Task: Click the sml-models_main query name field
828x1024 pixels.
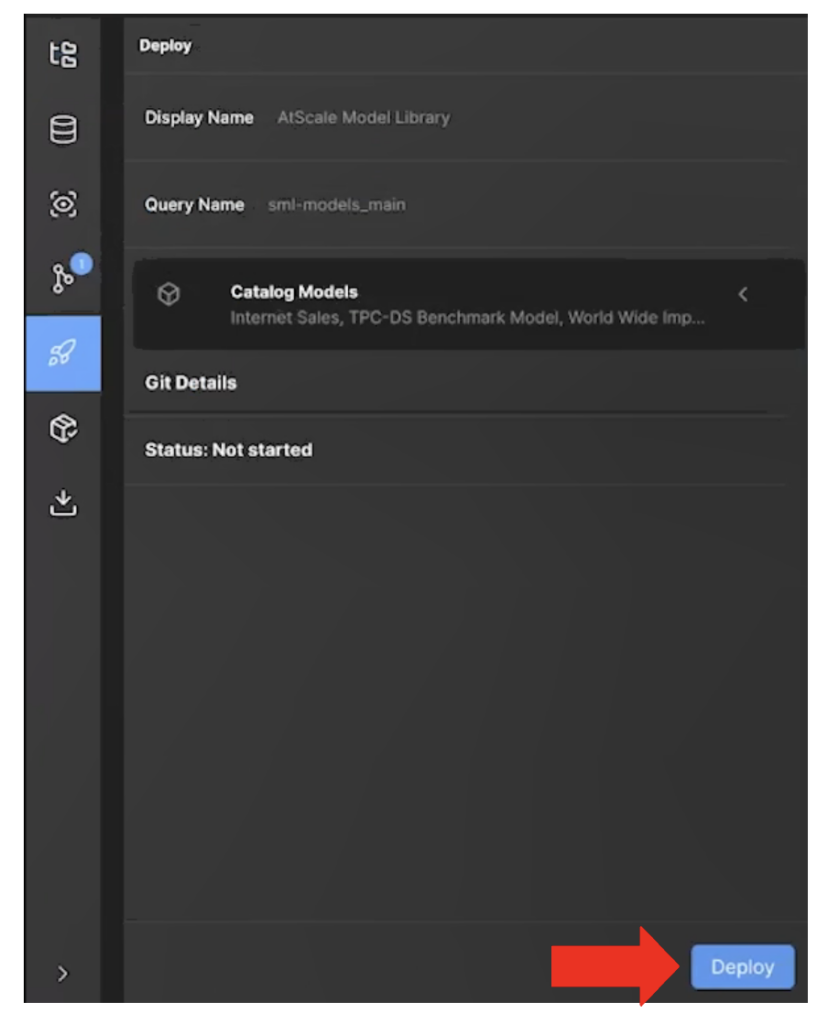Action: coord(336,205)
